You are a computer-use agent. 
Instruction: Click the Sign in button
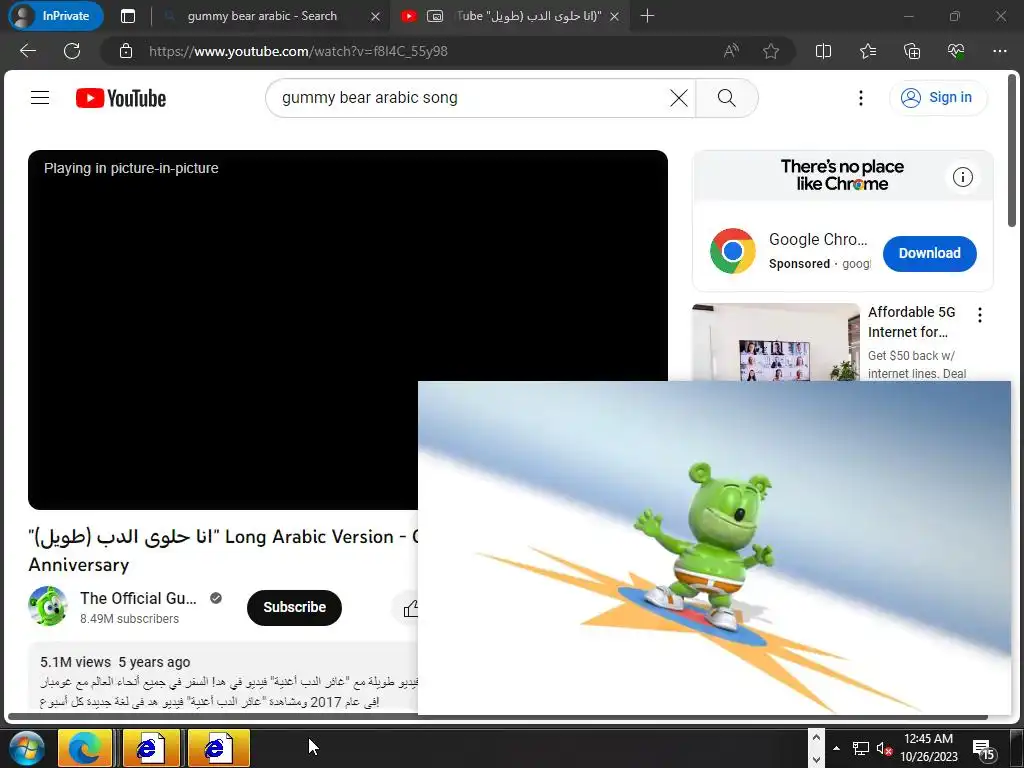tap(938, 98)
